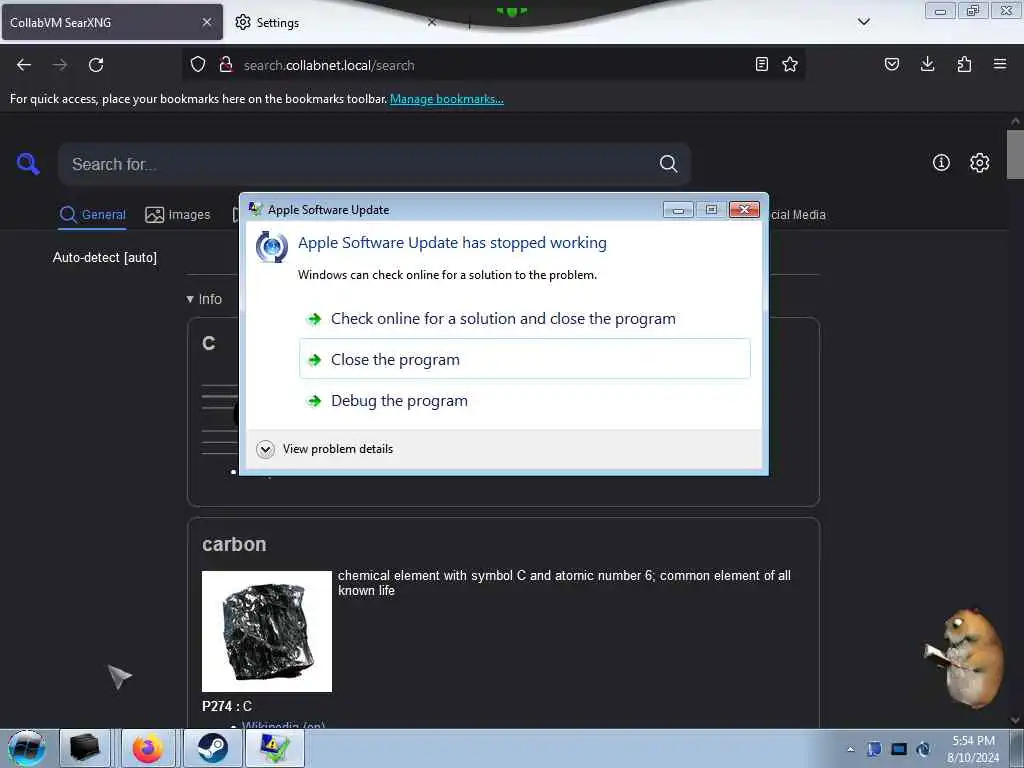
Task: Choose Check online for a solution
Action: coord(524,319)
